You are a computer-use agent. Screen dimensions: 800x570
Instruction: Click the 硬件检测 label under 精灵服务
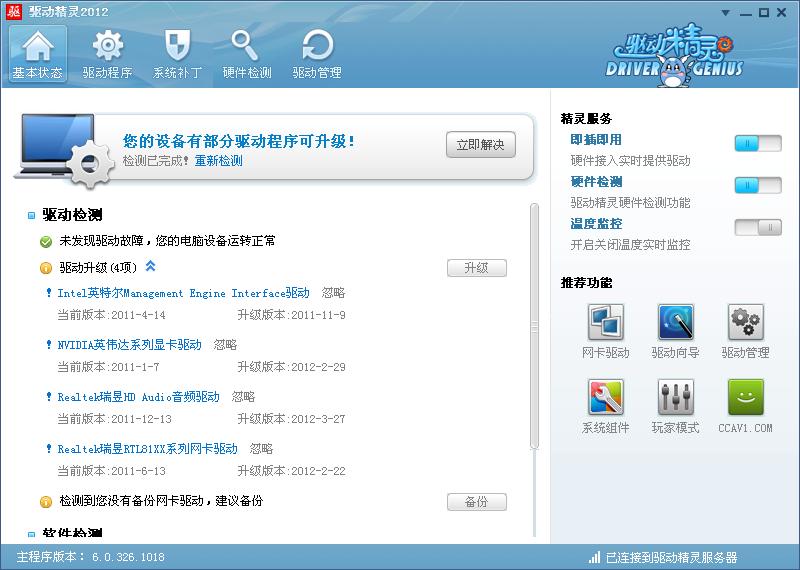pyautogui.click(x=596, y=182)
